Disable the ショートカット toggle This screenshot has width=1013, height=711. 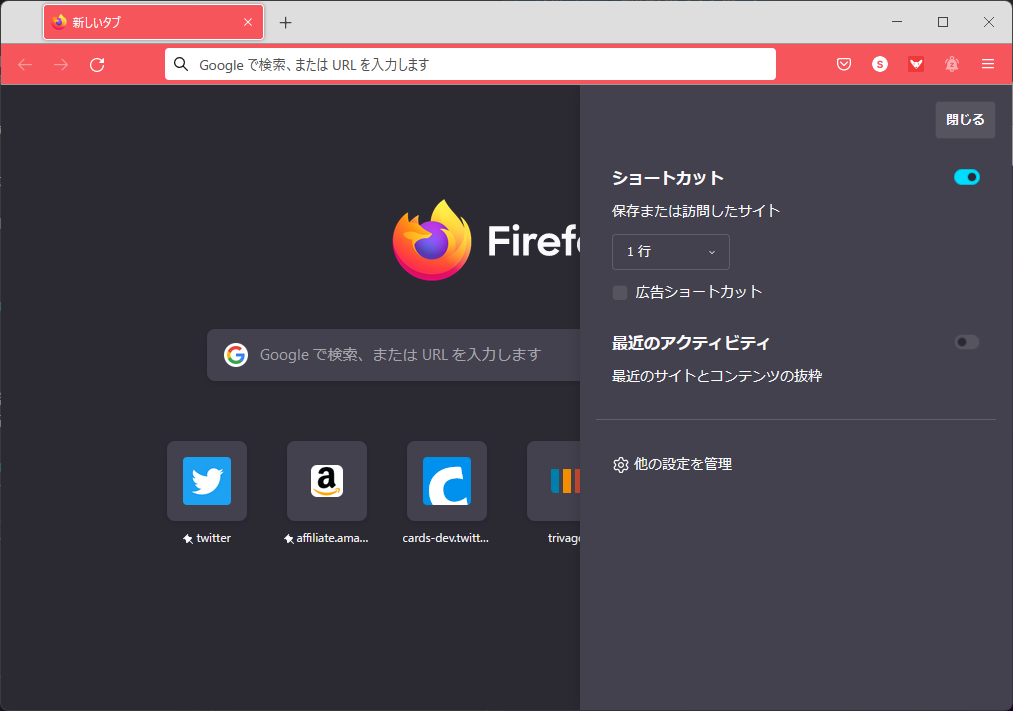[x=966, y=177]
